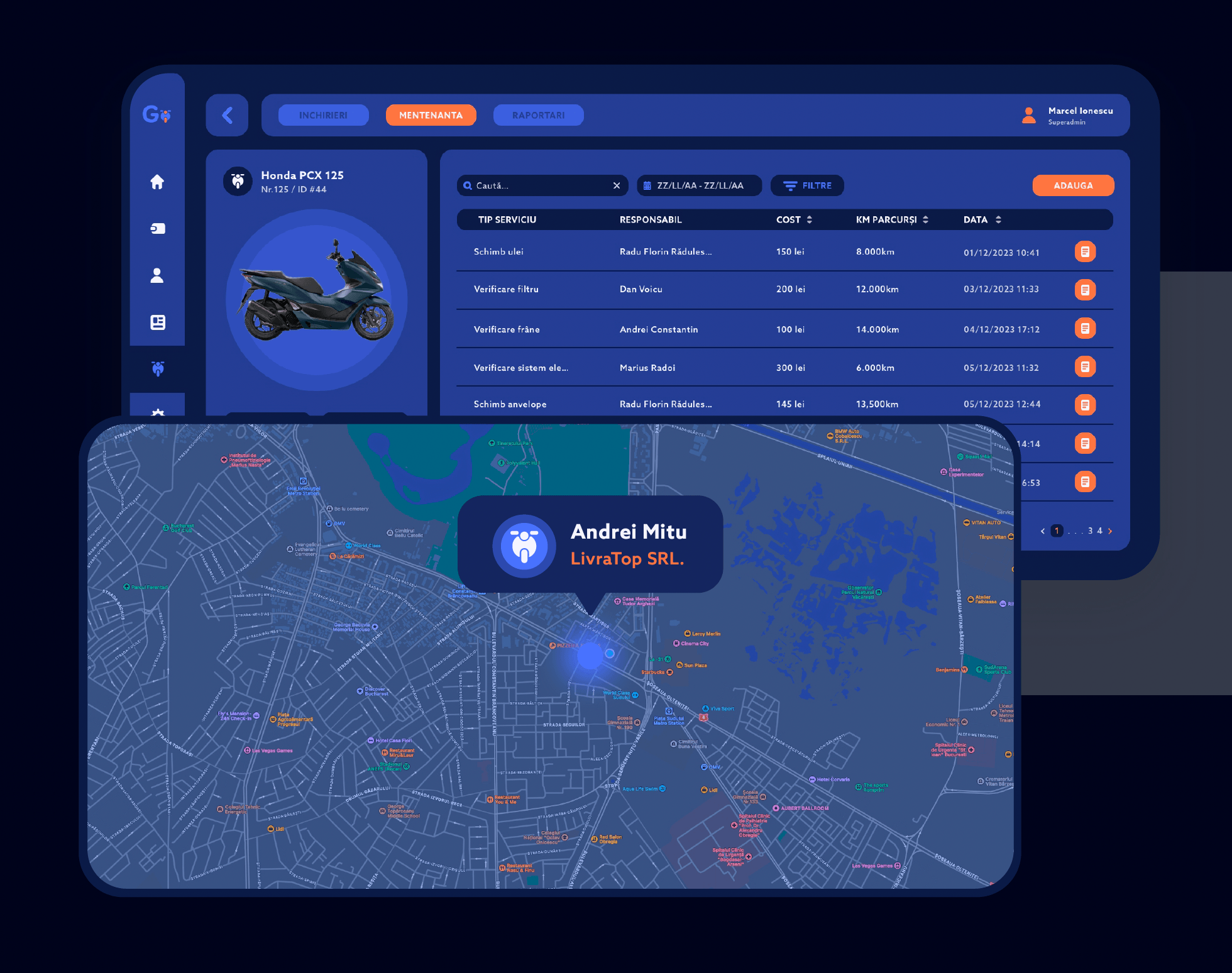Open details icon for row ending 14:14

pos(1085,443)
